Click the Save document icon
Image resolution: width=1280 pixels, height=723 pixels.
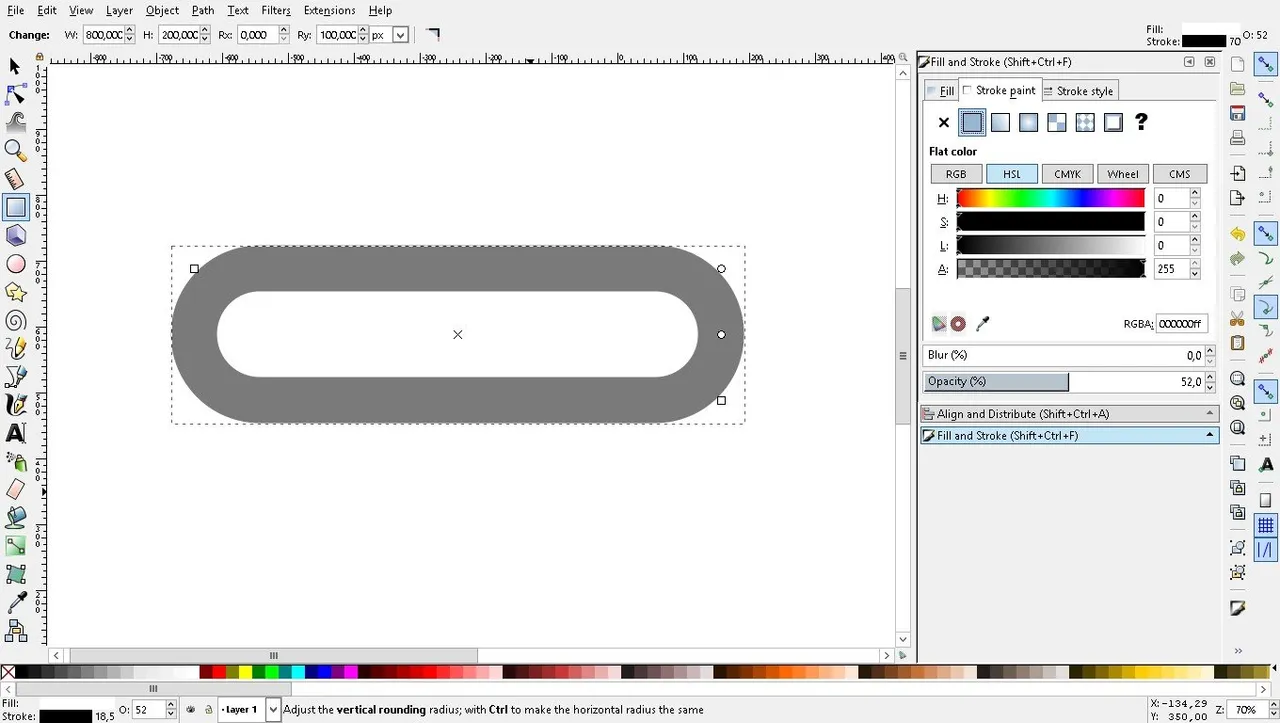(1237, 113)
